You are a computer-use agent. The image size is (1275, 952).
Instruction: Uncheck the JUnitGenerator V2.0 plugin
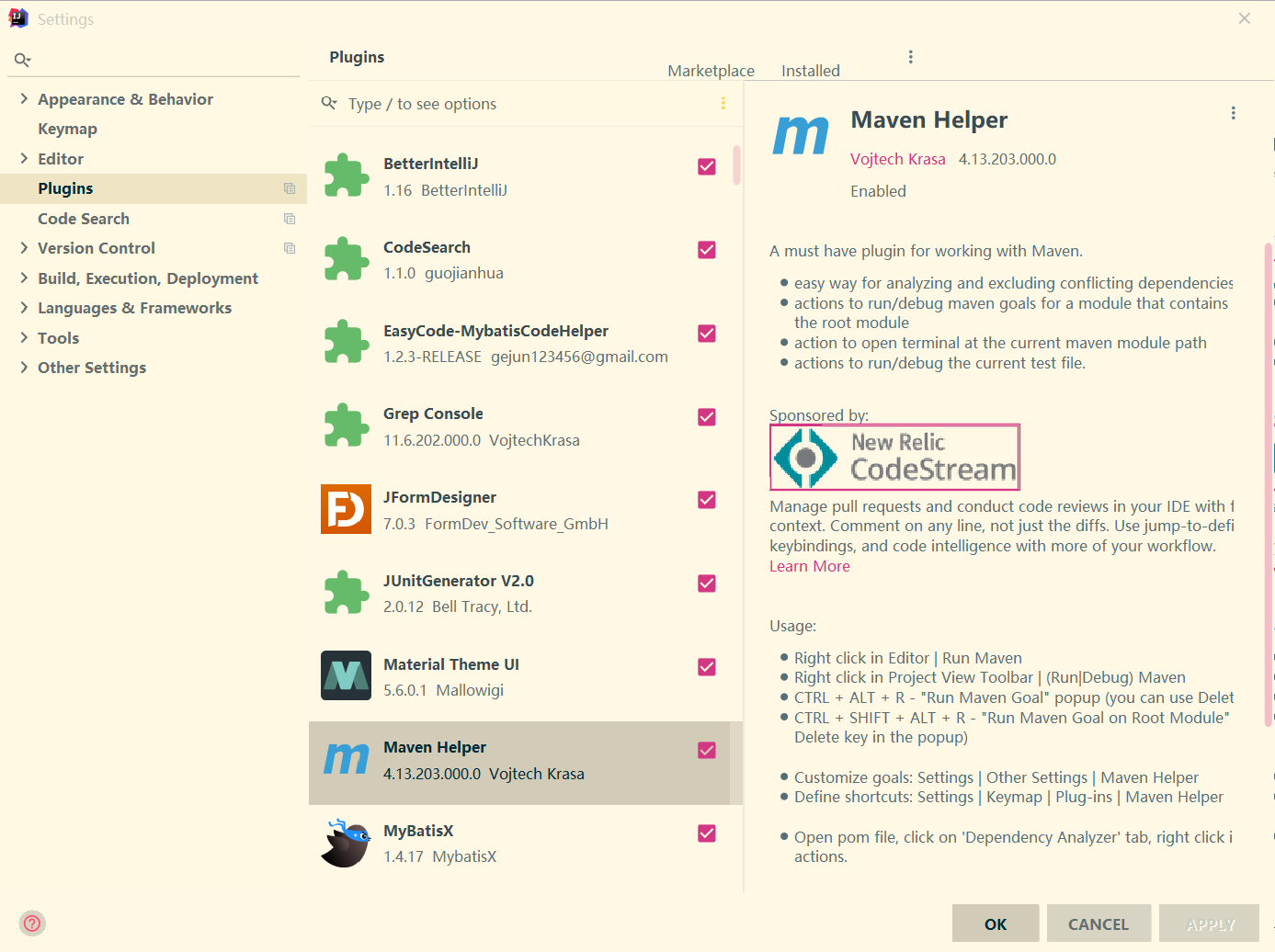coord(707,584)
